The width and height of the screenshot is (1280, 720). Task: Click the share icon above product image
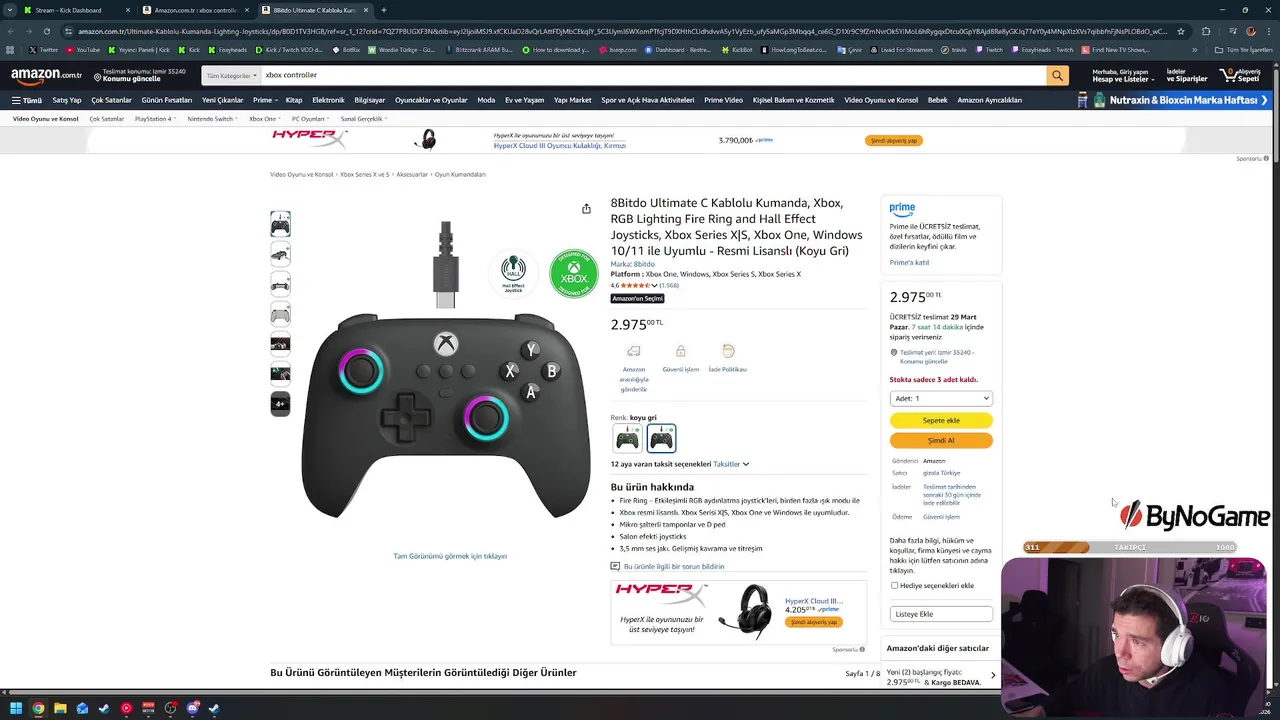[x=586, y=209]
